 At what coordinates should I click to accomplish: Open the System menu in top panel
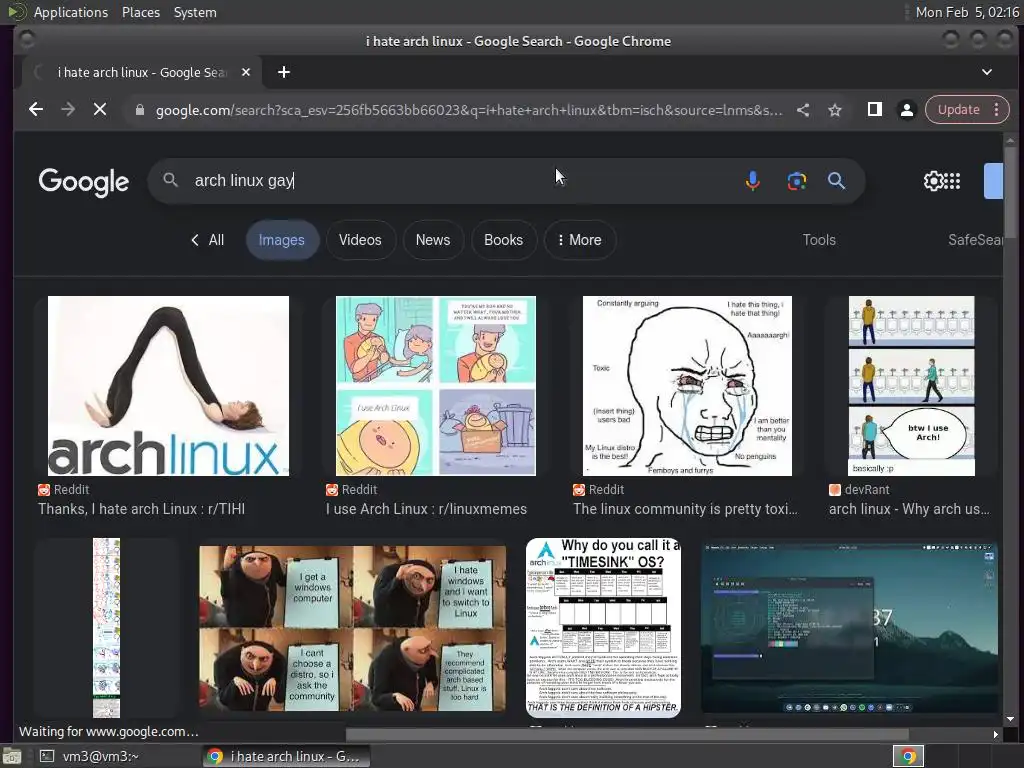tap(195, 12)
